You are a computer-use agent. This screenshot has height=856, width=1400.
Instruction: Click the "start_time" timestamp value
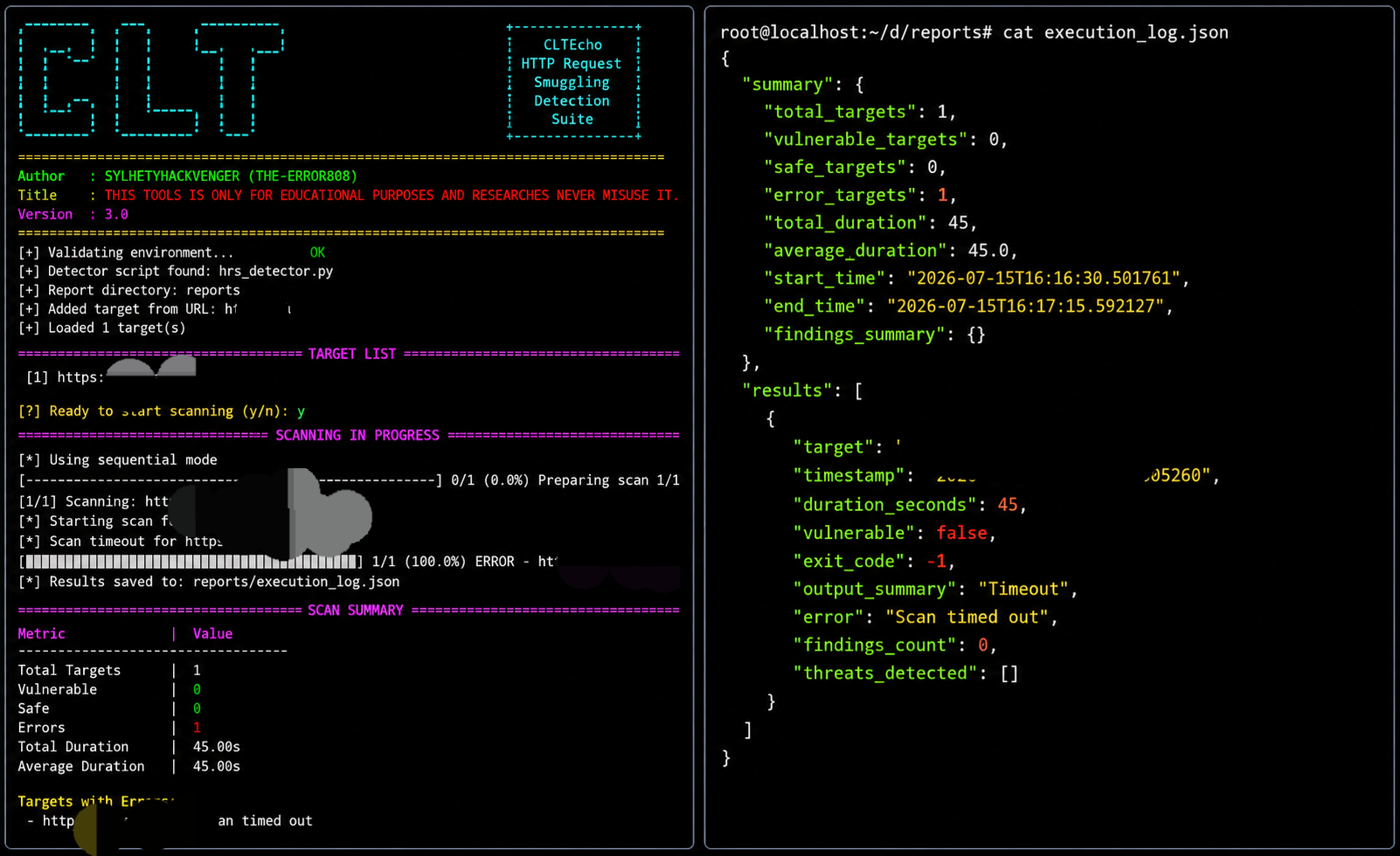pyautogui.click(x=1044, y=279)
